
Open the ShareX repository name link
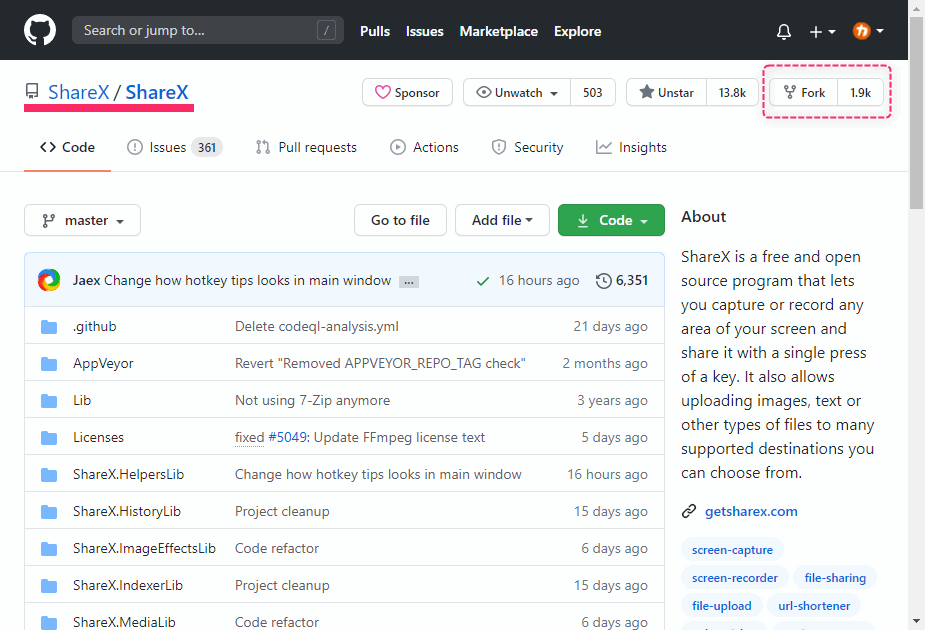coord(157,93)
